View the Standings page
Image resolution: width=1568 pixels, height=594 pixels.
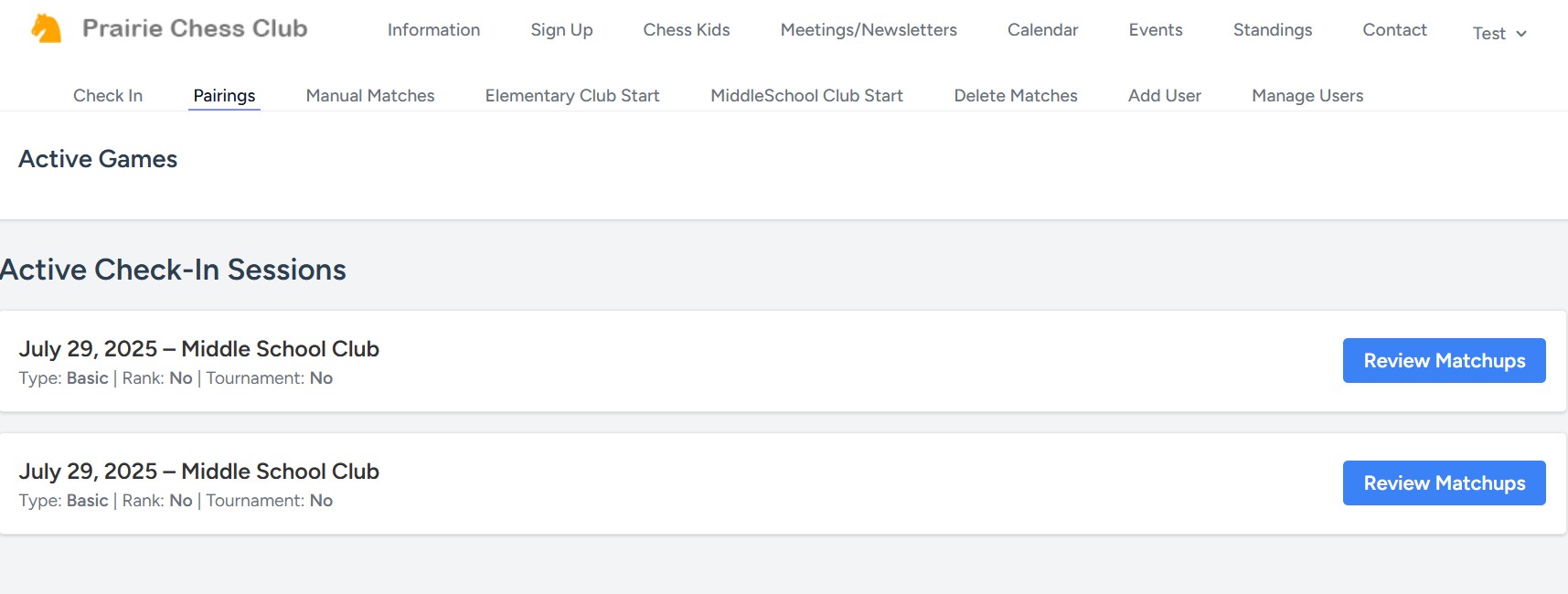pos(1272,30)
